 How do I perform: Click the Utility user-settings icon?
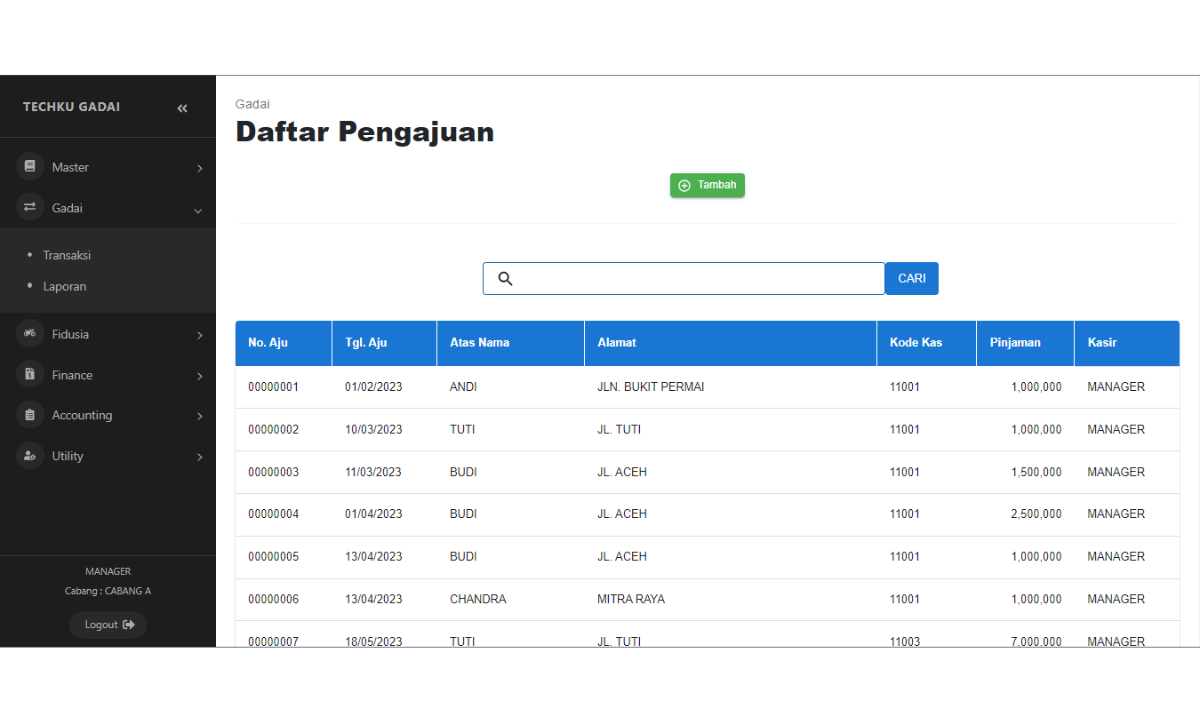coord(30,456)
